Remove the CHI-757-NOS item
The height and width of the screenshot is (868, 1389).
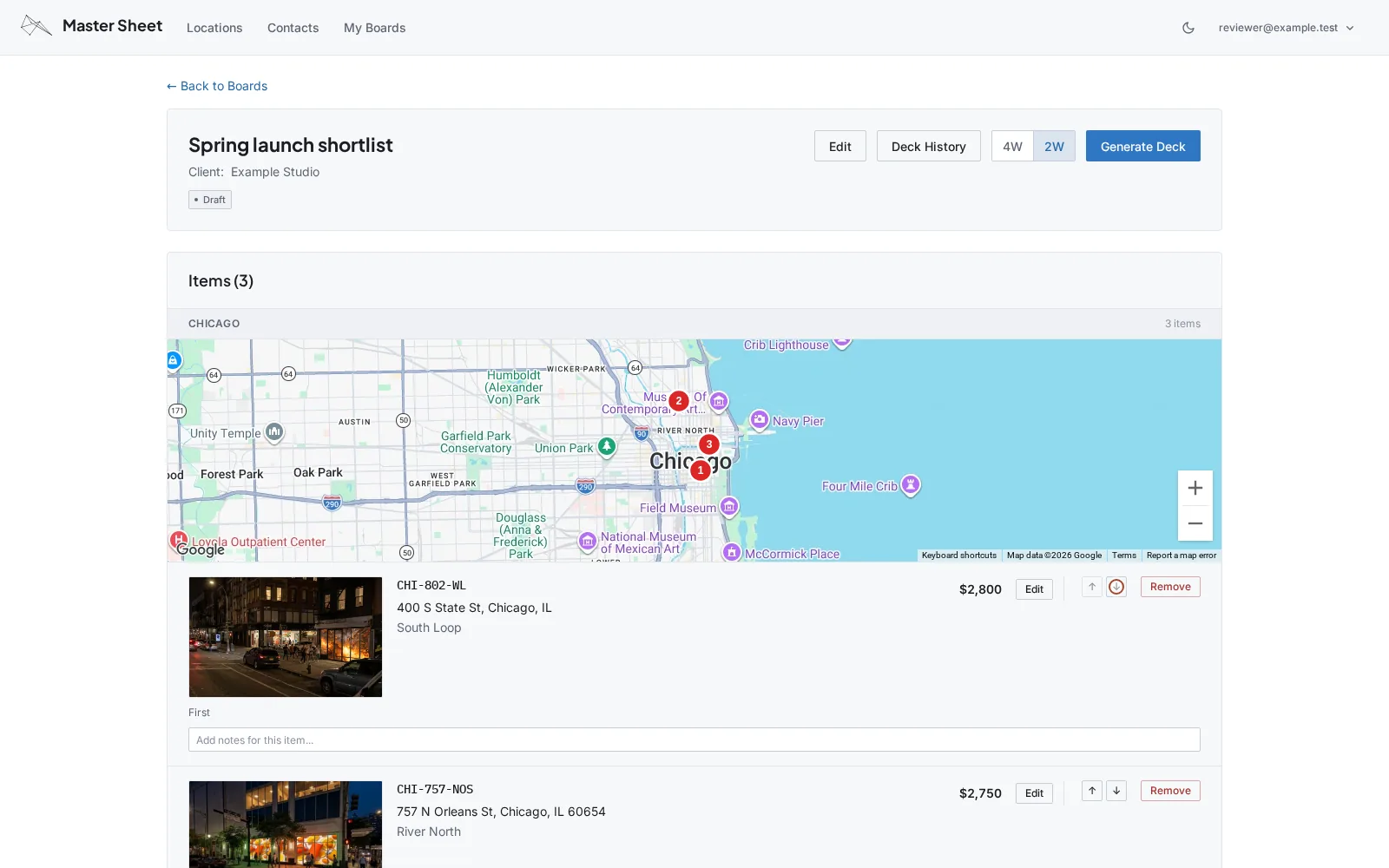pos(1170,791)
